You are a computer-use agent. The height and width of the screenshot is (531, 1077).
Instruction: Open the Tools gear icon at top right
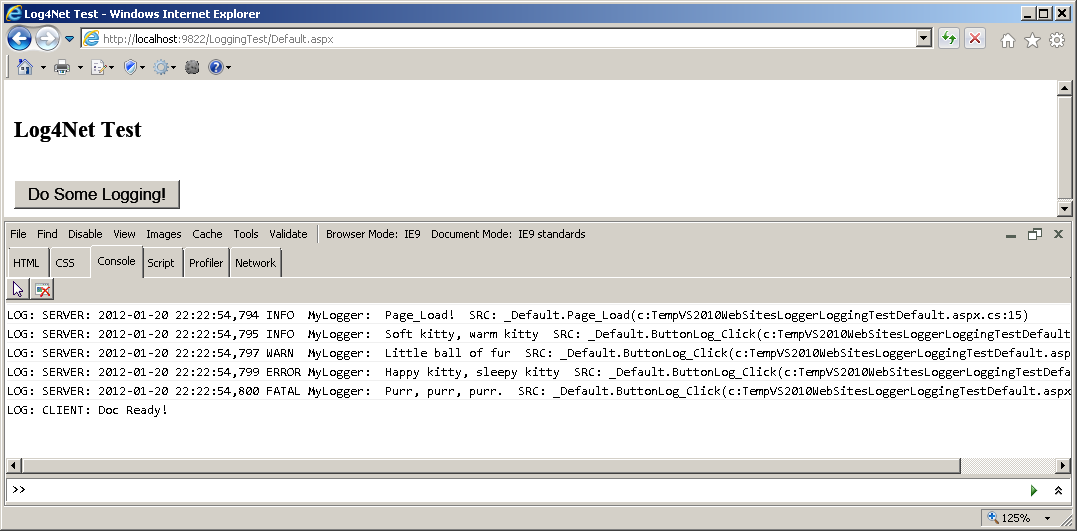pyautogui.click(x=1057, y=41)
